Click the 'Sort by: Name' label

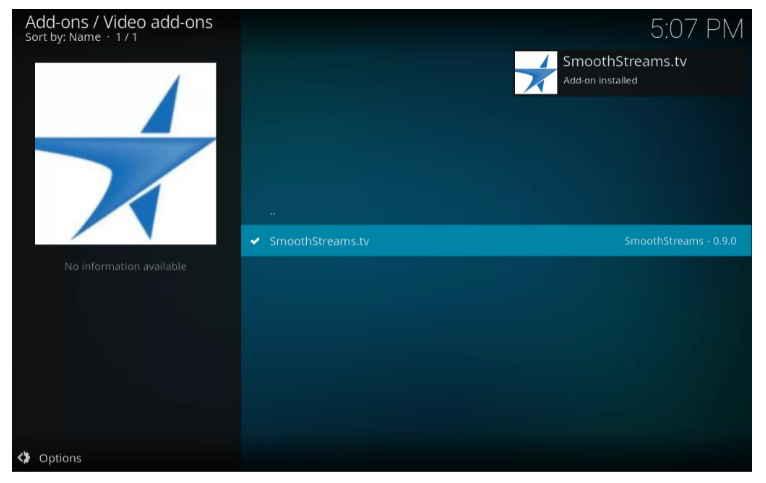[x=63, y=37]
